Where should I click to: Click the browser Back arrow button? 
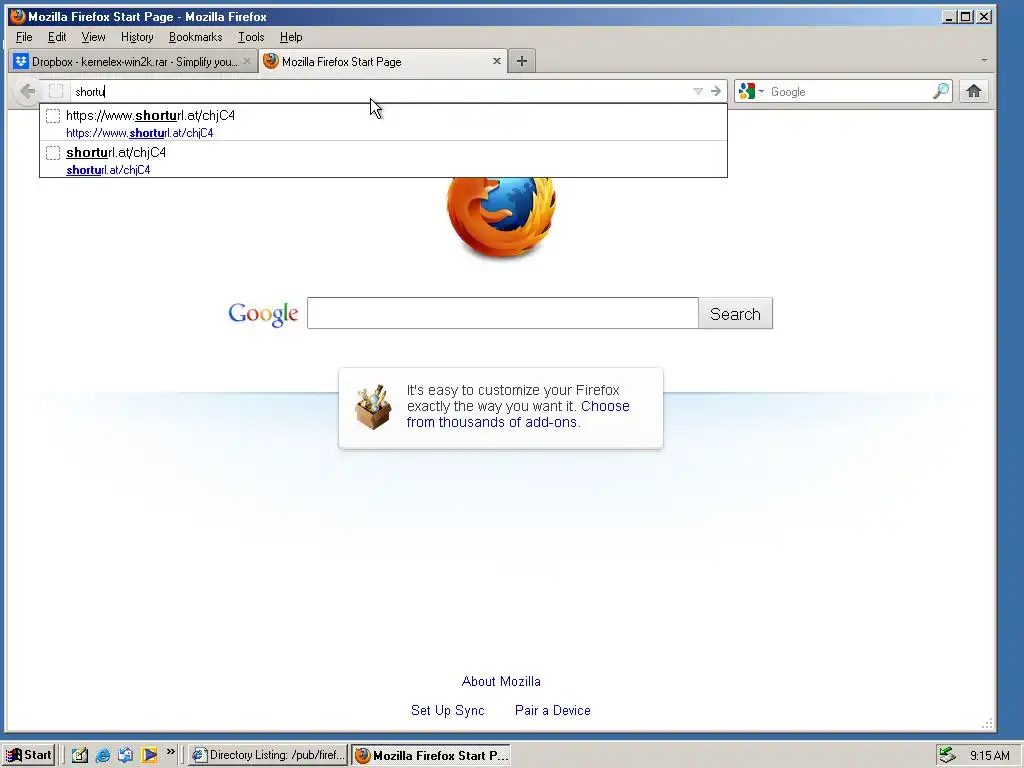click(27, 91)
